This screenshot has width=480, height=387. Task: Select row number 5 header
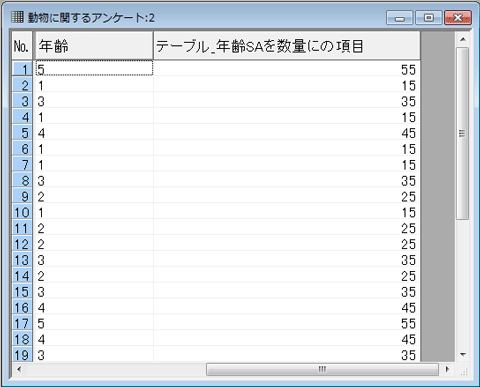(22, 133)
